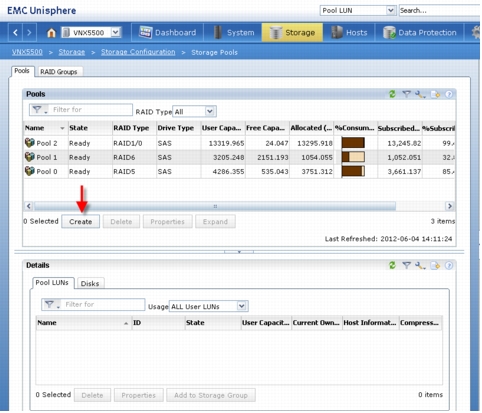Click the Pools horizontal scrollbar thumb
482x413 pixels.
(x=215, y=206)
